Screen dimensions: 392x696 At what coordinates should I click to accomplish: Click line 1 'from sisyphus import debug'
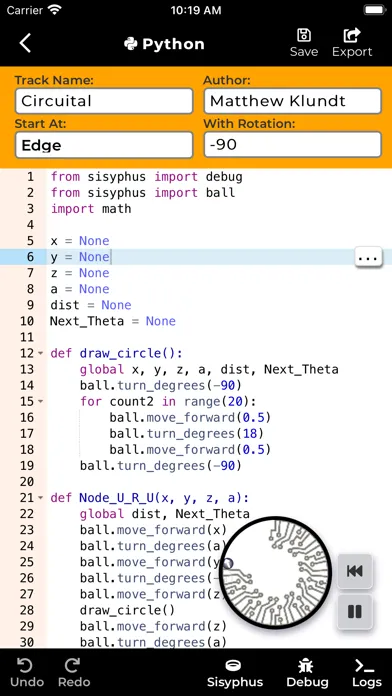pyautogui.click(x=147, y=177)
